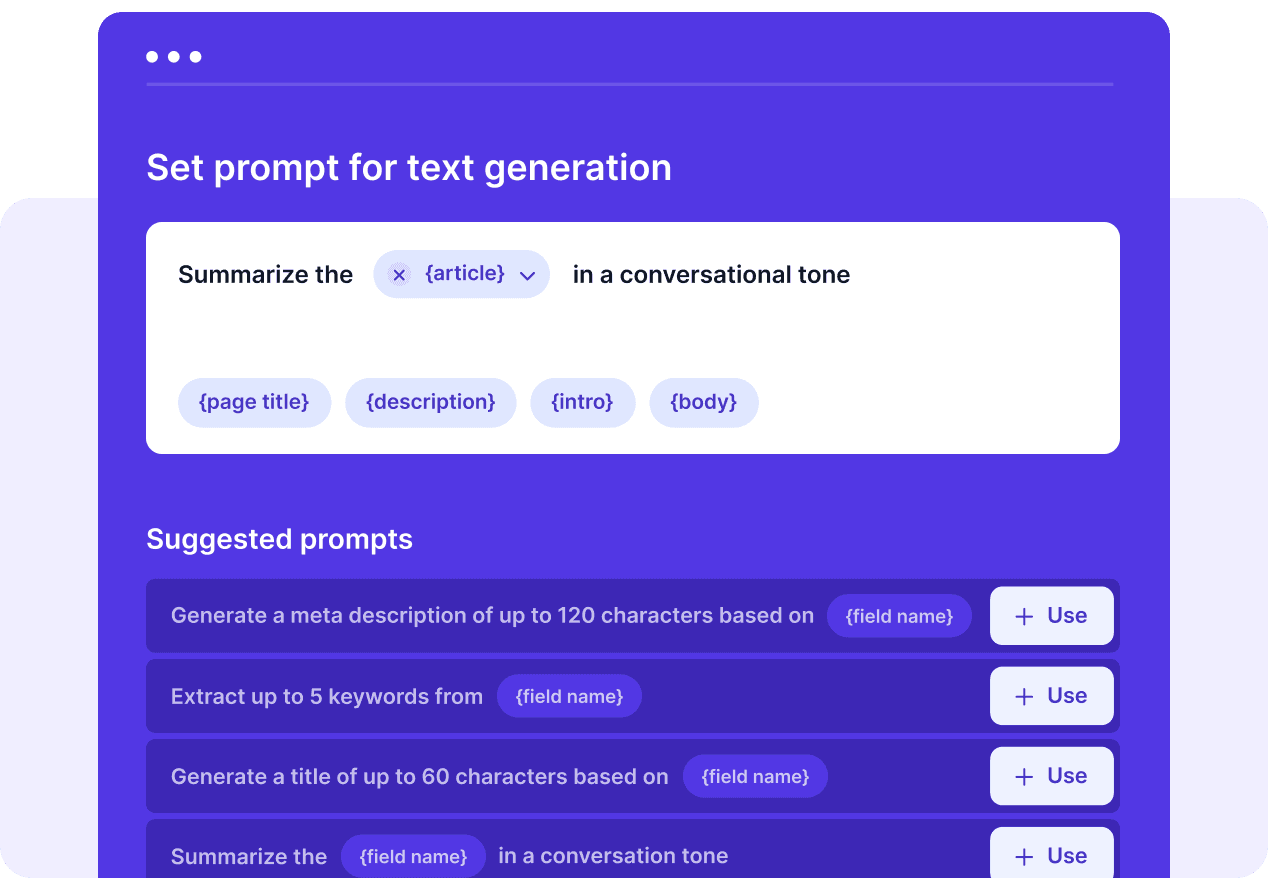Click the third window dot icon
The height and width of the screenshot is (878, 1268).
pos(196,57)
